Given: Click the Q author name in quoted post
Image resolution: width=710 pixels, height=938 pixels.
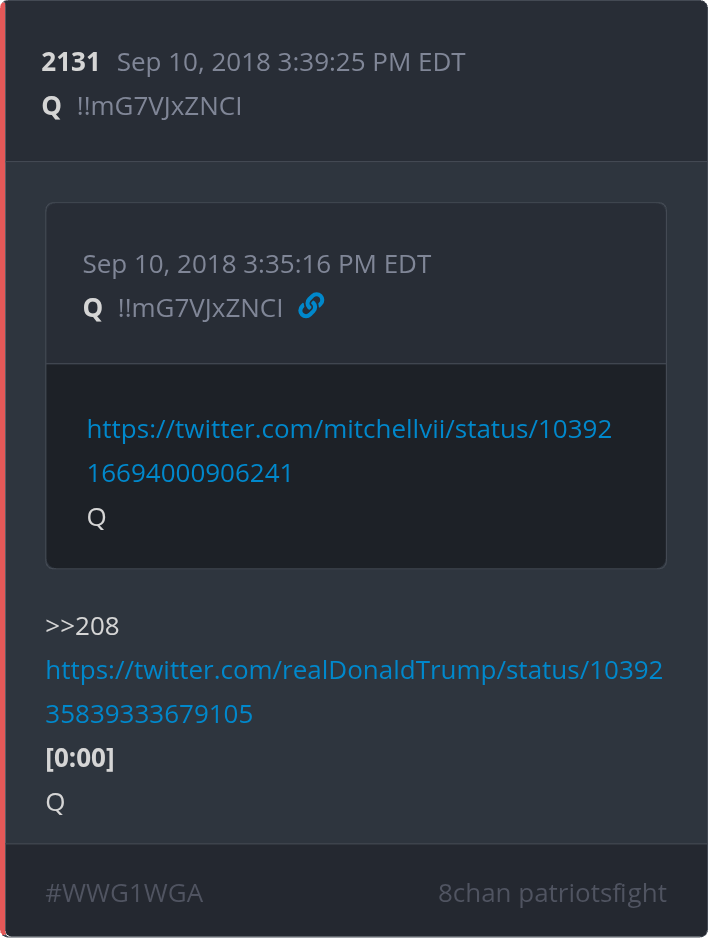Looking at the screenshot, I should click(93, 308).
